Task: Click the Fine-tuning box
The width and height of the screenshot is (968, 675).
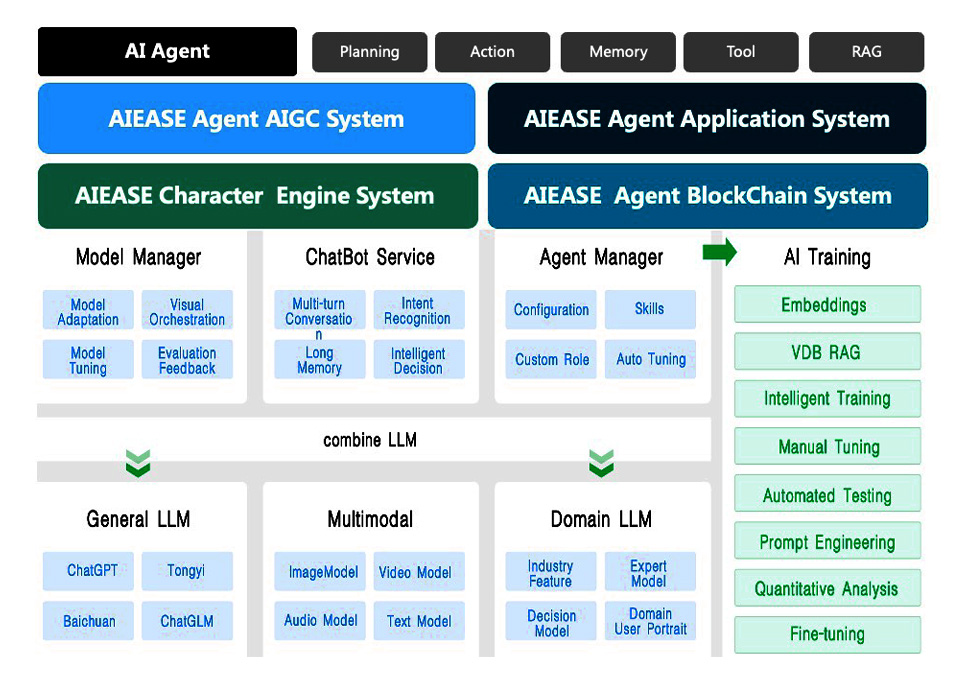Action: coord(827,634)
